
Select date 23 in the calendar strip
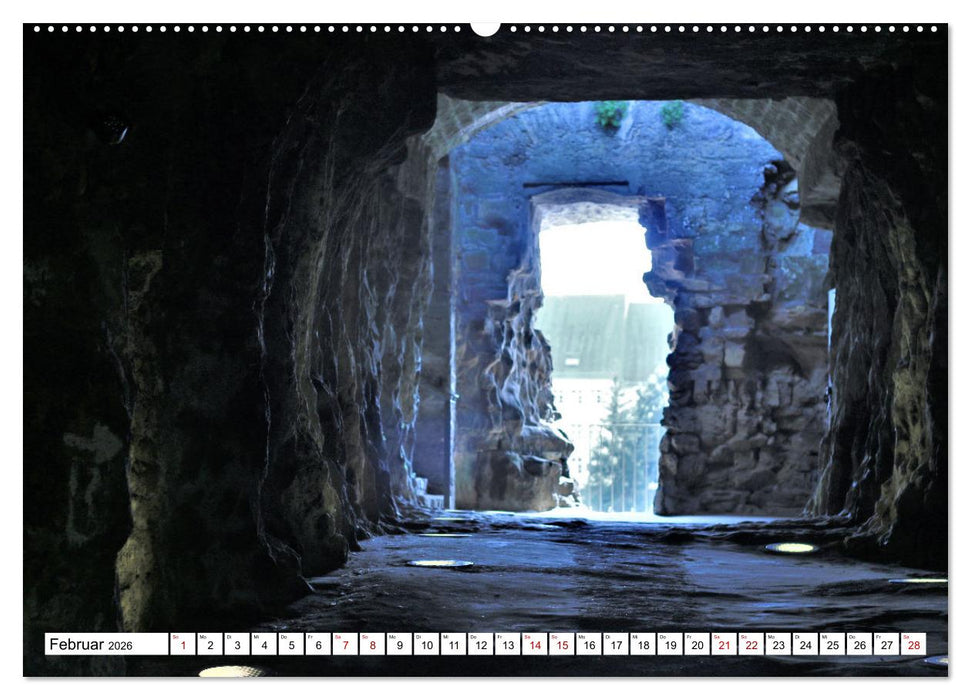777,644
